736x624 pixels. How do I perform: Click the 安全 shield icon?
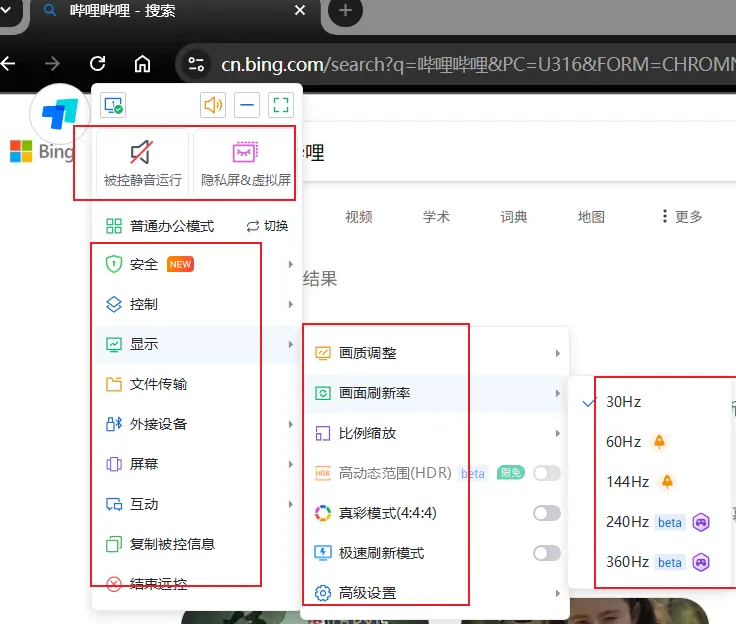(x=114, y=264)
